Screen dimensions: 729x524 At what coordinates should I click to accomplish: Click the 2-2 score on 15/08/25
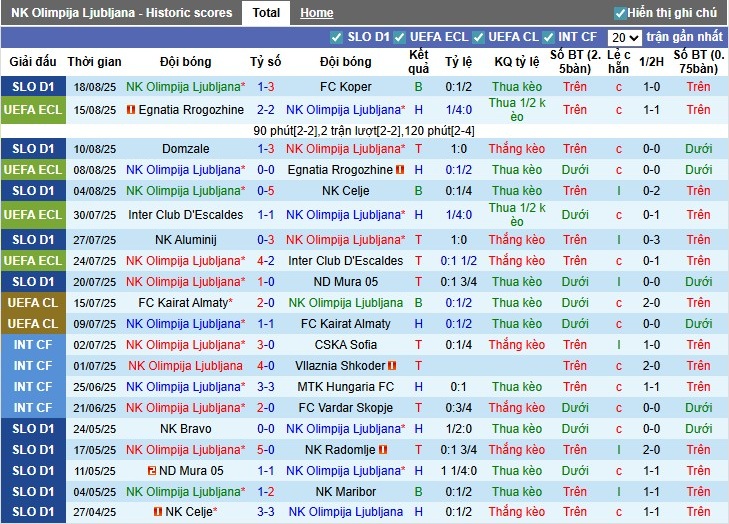pos(265,110)
